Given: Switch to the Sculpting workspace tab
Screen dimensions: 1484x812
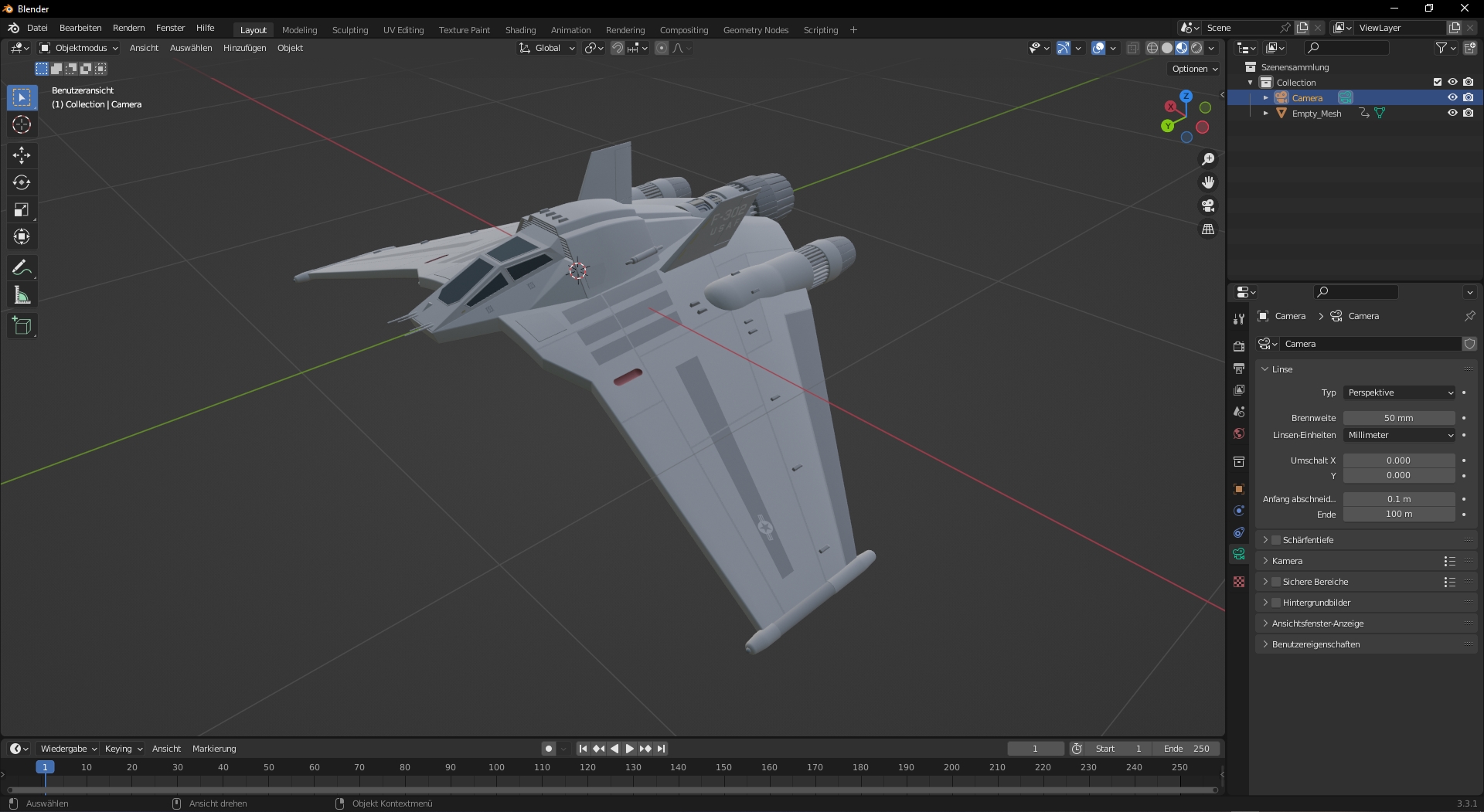Looking at the screenshot, I should tap(349, 30).
